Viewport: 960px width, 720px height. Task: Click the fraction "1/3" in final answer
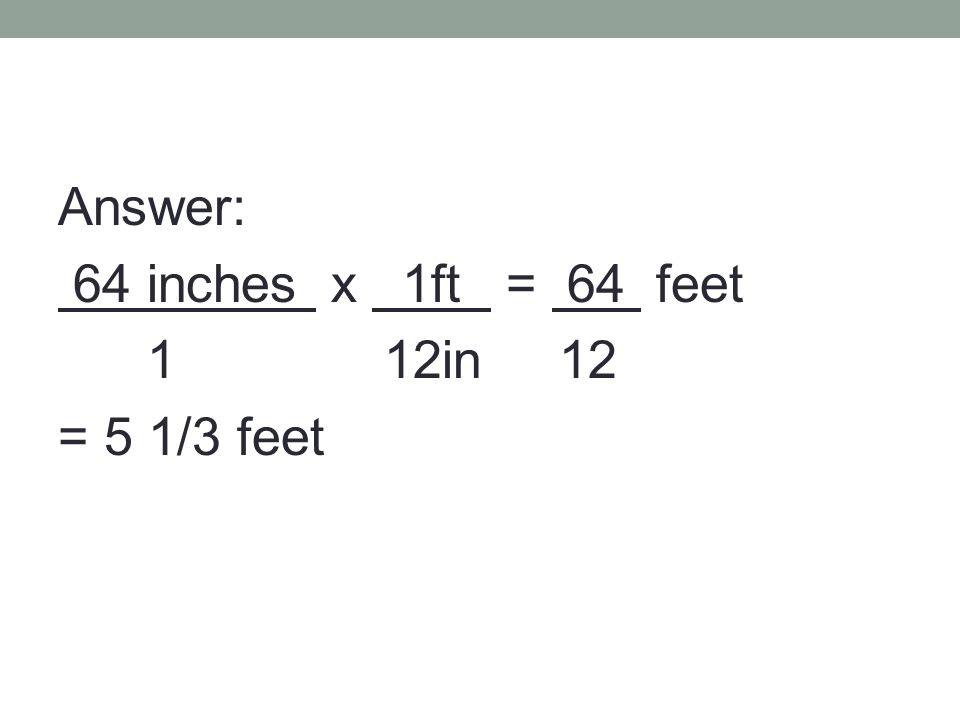coord(185,437)
